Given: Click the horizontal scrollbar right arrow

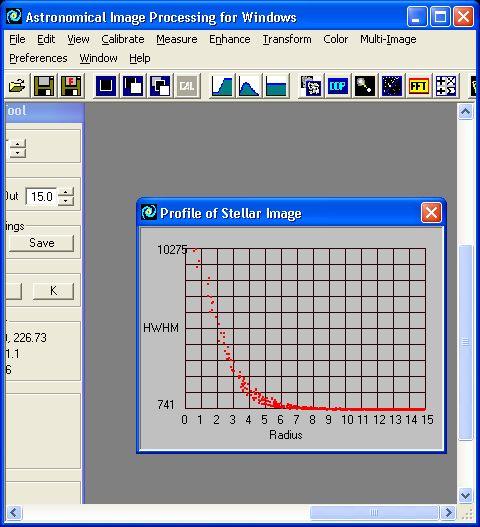Looking at the screenshot, I should (448, 513).
